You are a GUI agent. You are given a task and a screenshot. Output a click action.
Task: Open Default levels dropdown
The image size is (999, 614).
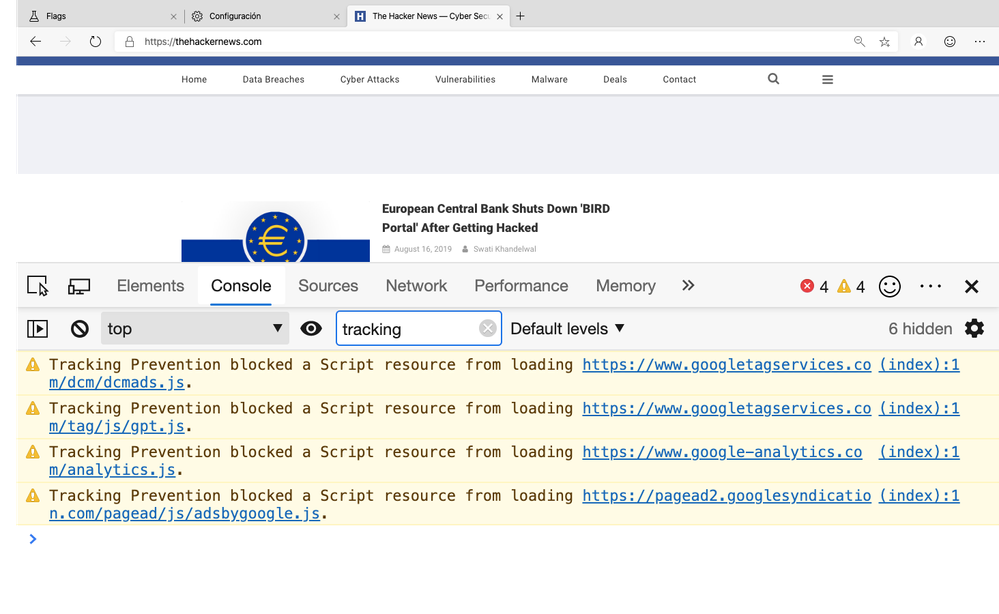pyautogui.click(x=568, y=329)
